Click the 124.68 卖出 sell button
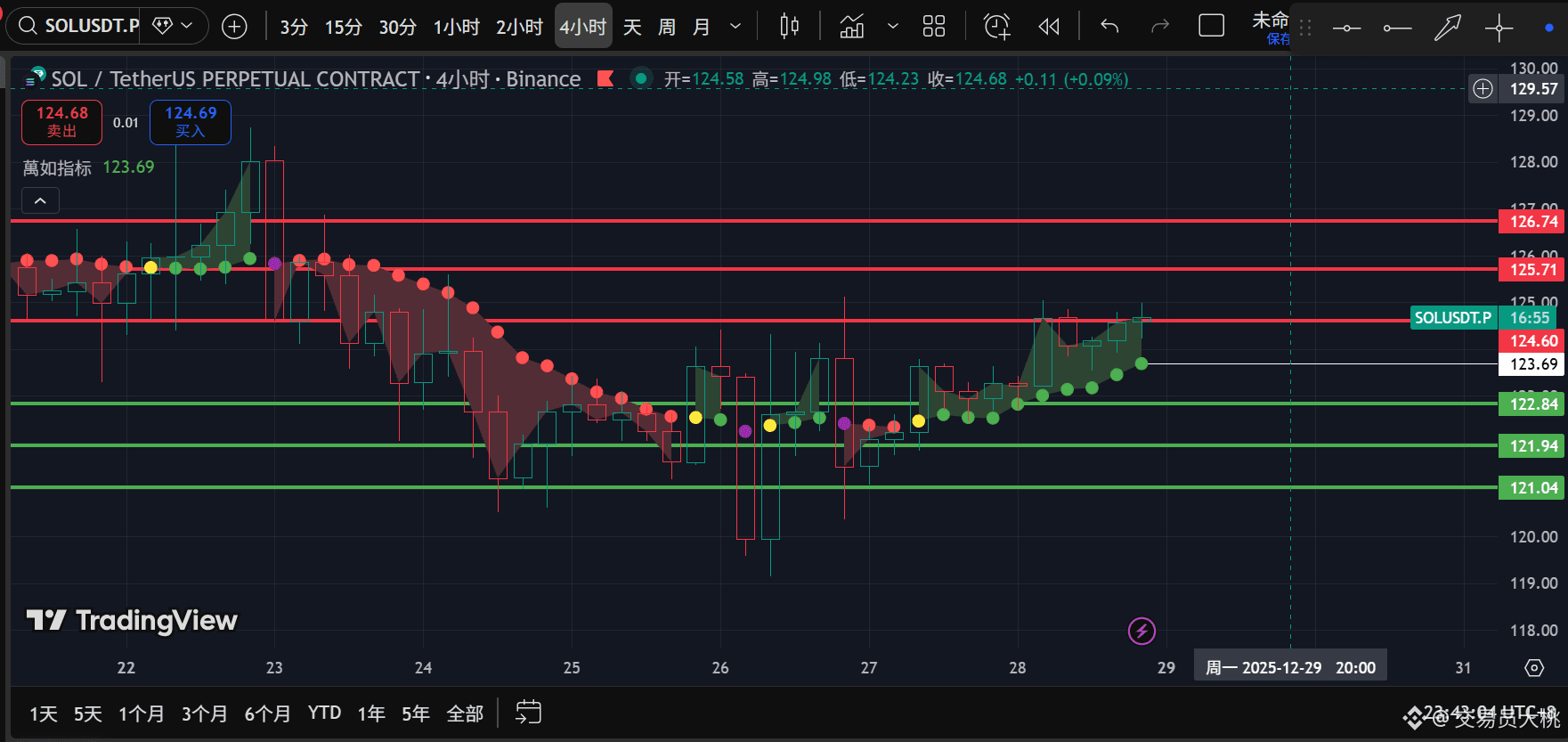The height and width of the screenshot is (742, 1568). [62, 122]
